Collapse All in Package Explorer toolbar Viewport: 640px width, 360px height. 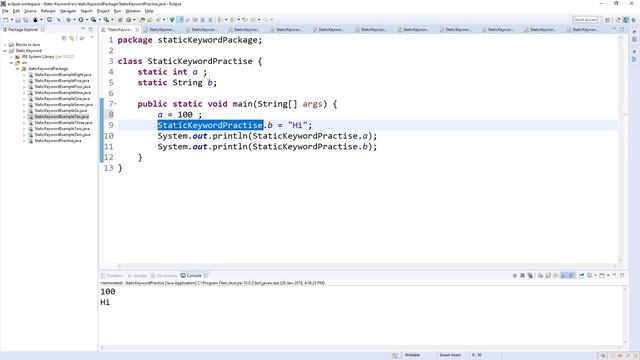coord(64,38)
